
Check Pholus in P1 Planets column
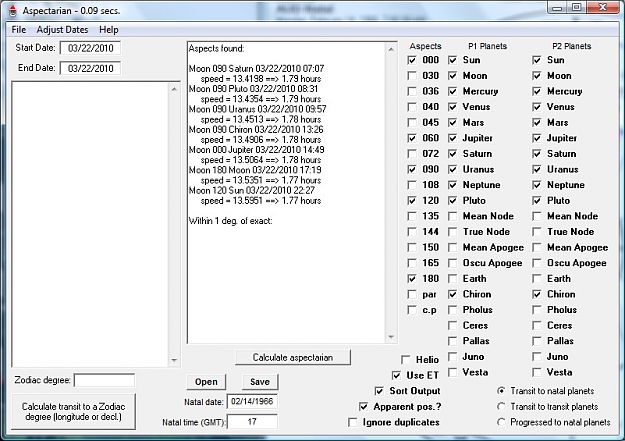pyautogui.click(x=452, y=310)
